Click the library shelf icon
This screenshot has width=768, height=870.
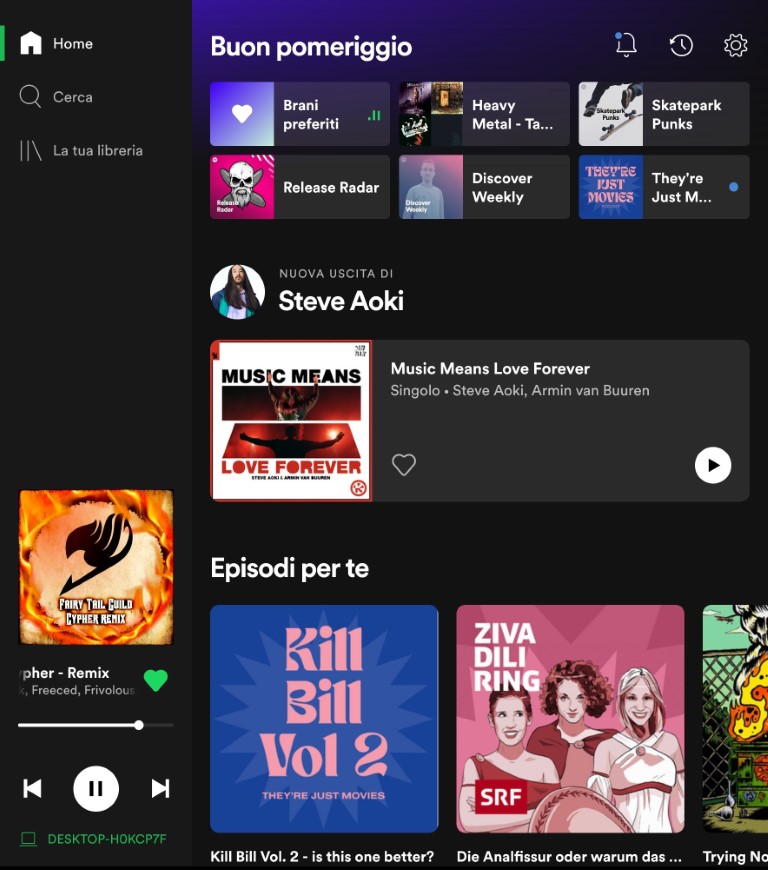[x=31, y=150]
